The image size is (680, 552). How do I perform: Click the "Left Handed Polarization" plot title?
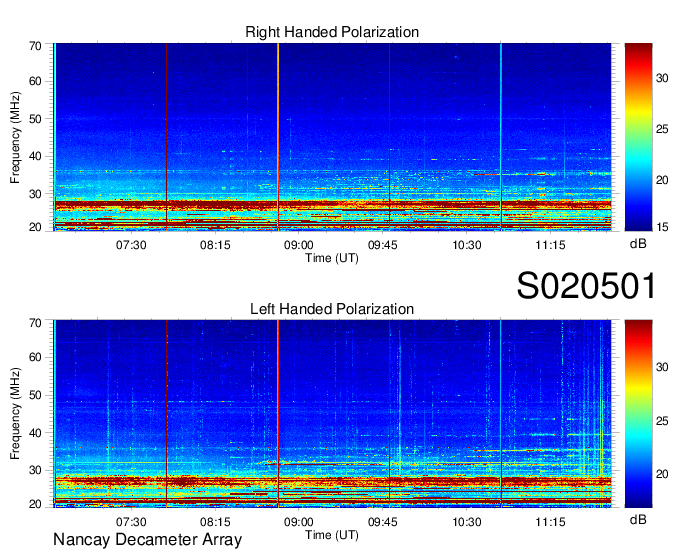332,309
